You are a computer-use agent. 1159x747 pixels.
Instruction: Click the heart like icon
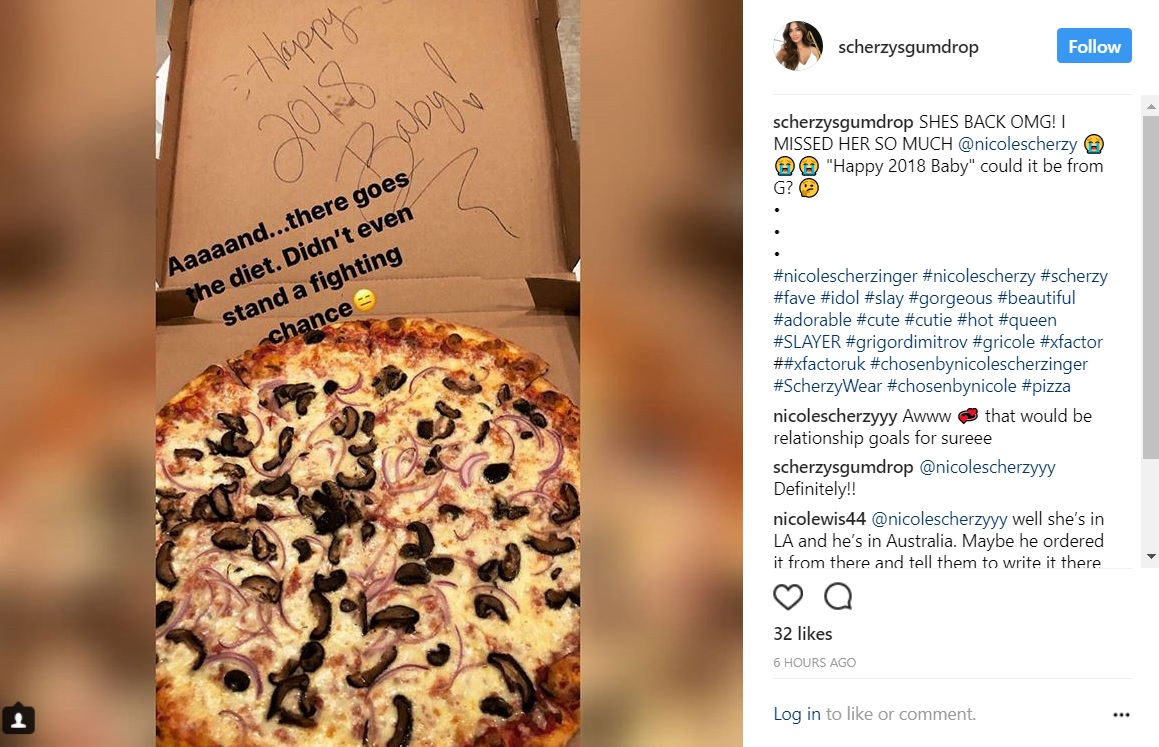point(787,596)
